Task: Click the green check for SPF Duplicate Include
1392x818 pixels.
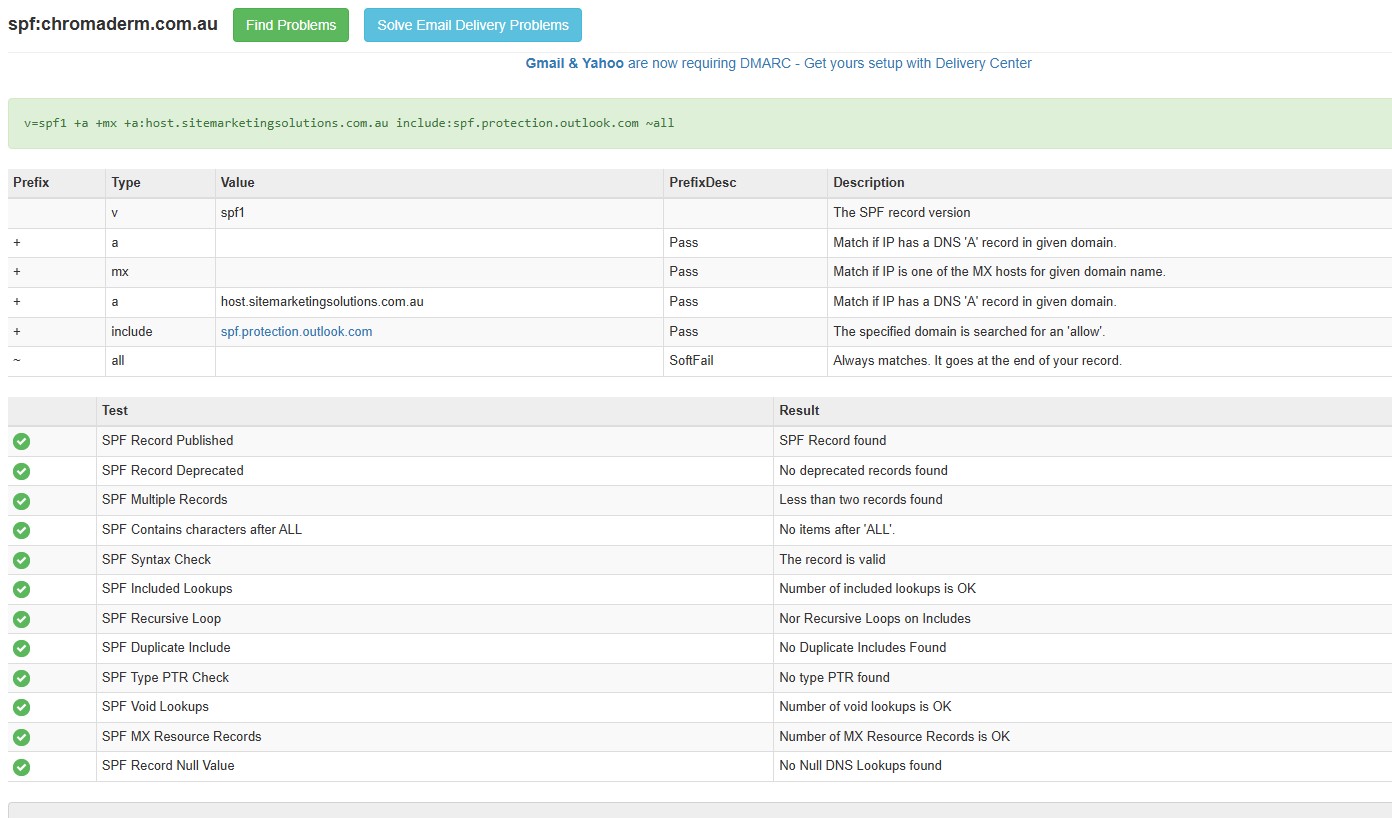Action: pos(21,648)
